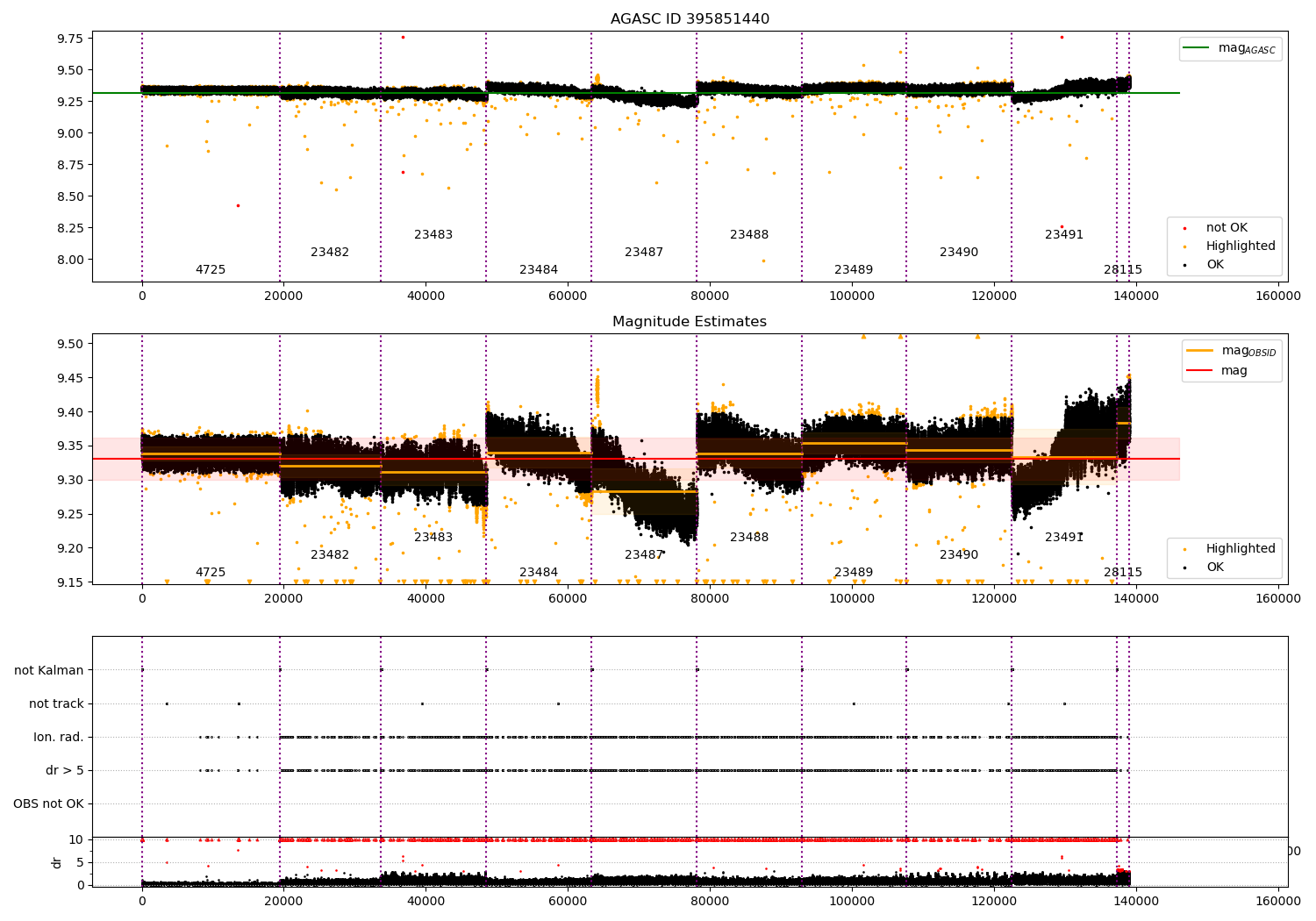The width and height of the screenshot is (1316, 921).
Task: Click the 'dr > 5' axis label
Action: pos(65,770)
